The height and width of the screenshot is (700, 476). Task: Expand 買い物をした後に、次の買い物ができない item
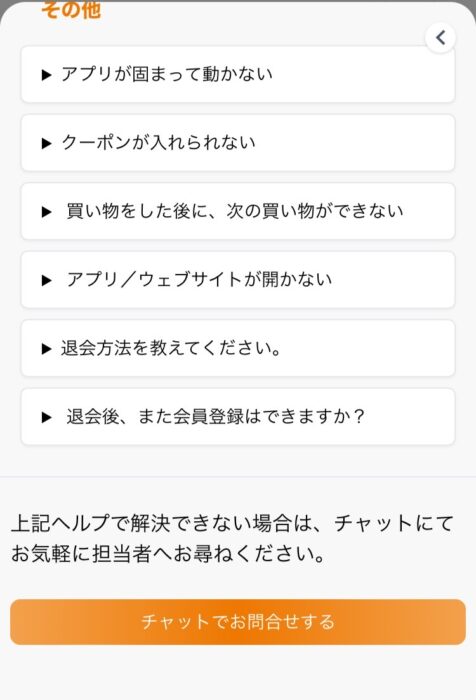[x=238, y=211]
